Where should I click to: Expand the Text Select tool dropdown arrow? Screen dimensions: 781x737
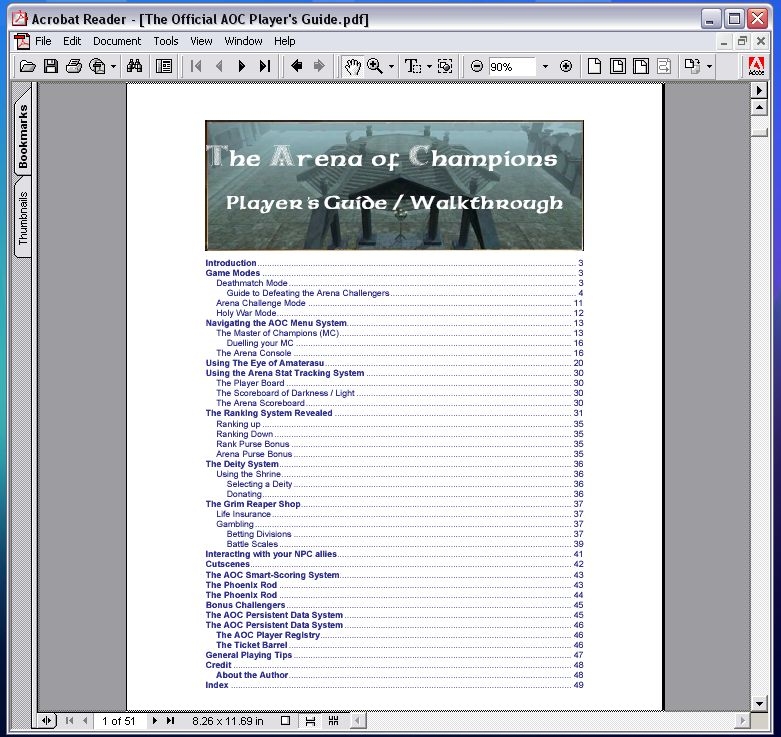pos(428,66)
